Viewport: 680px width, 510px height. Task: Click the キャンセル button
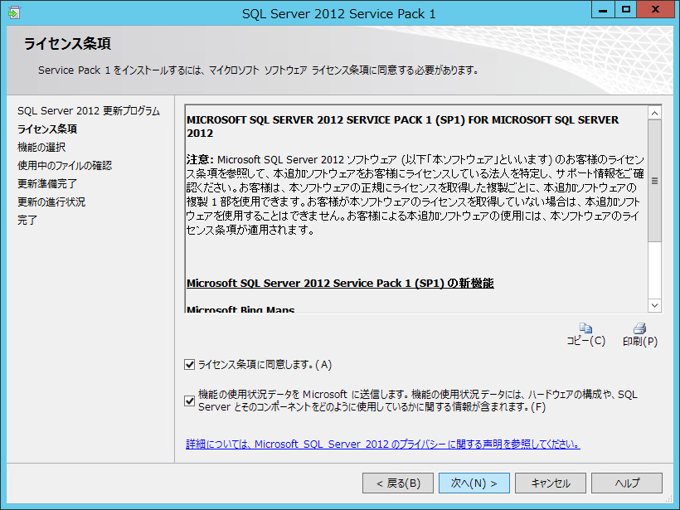pyautogui.click(x=550, y=483)
